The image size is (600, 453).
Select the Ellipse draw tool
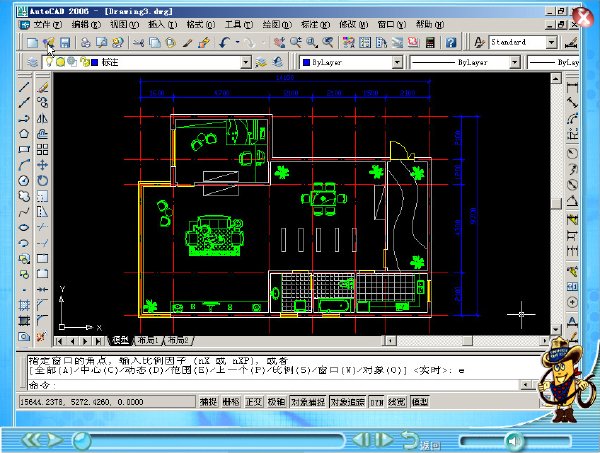pos(24,227)
